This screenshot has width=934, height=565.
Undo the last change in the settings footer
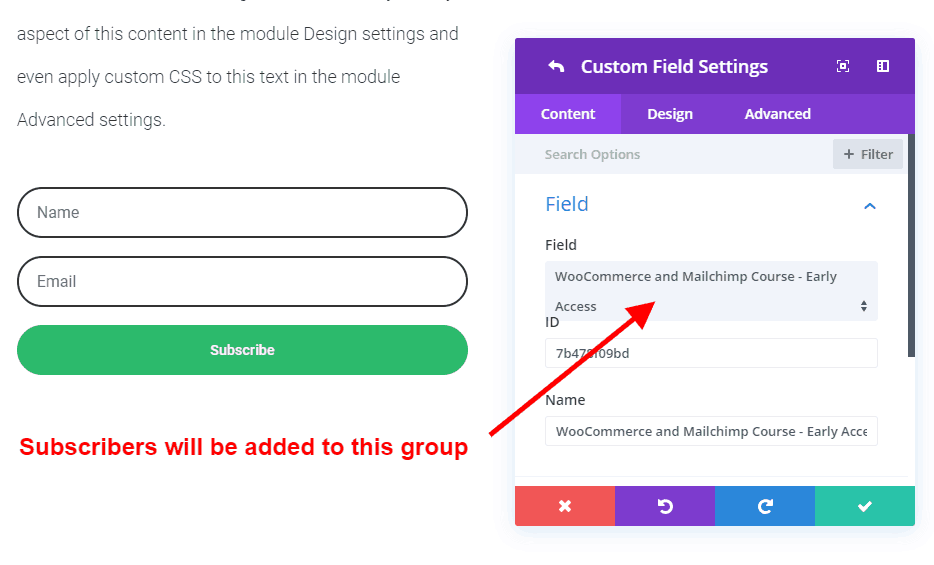pos(665,506)
